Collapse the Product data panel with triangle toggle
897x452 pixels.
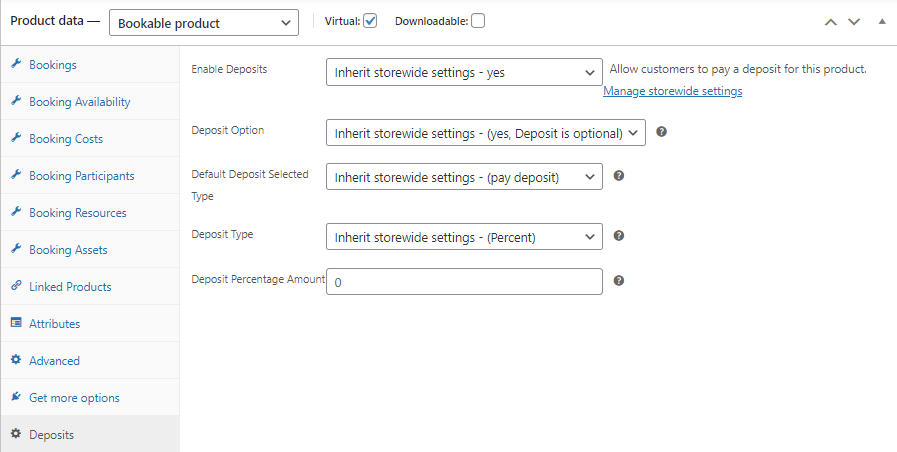tap(881, 21)
